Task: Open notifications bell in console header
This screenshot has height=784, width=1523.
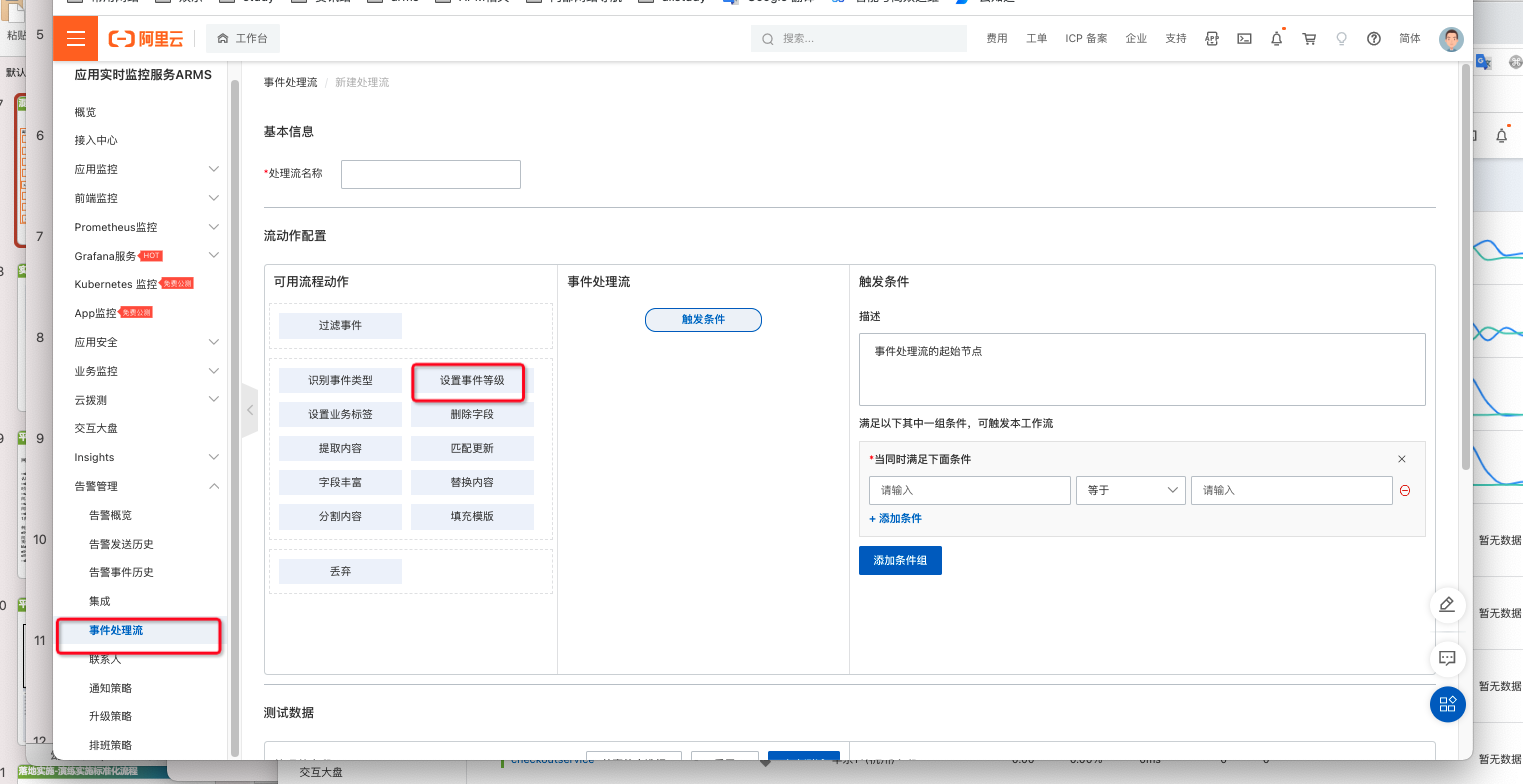Action: click(1277, 39)
